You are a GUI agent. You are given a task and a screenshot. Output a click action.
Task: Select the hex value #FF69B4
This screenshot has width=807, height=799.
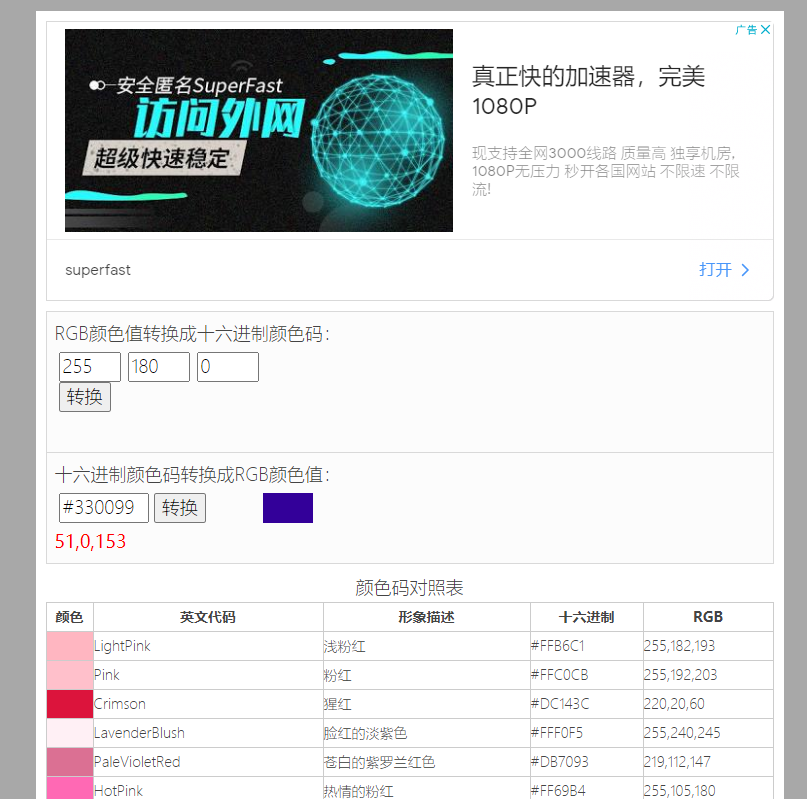click(x=558, y=791)
